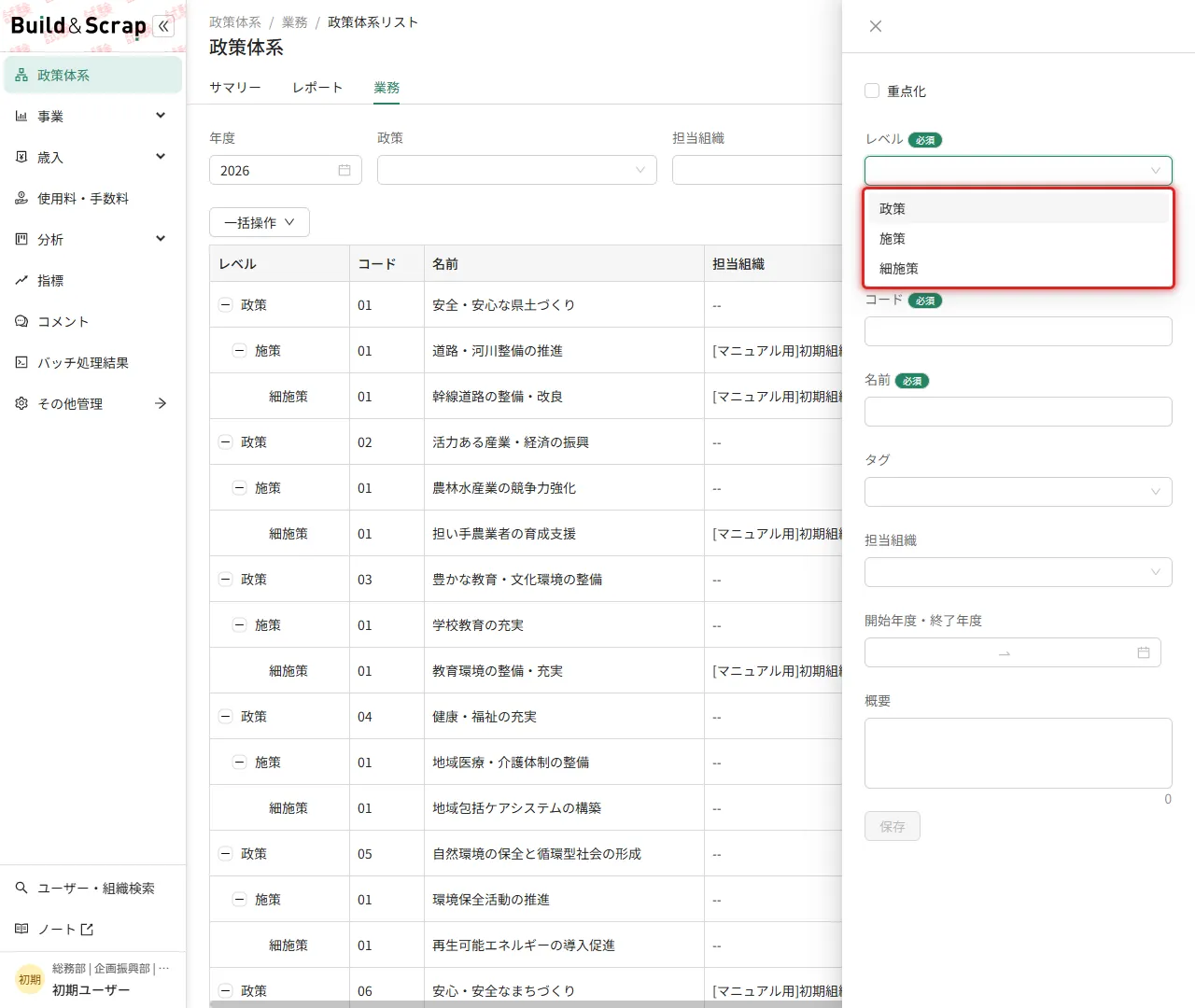Collapse the sidebar with double-chevron icon
This screenshot has height=1008, width=1195.
[163, 26]
